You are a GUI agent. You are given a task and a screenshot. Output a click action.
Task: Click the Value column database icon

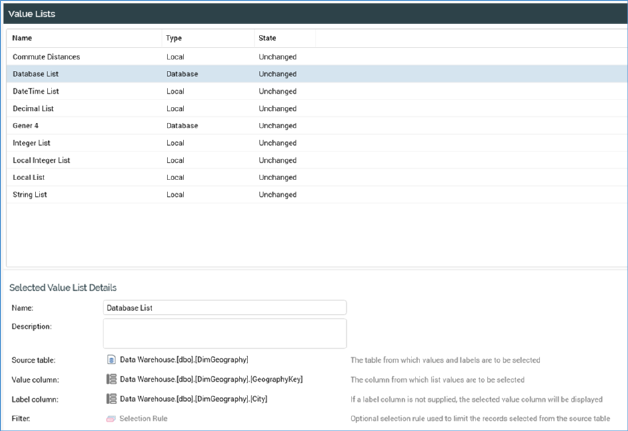click(111, 379)
